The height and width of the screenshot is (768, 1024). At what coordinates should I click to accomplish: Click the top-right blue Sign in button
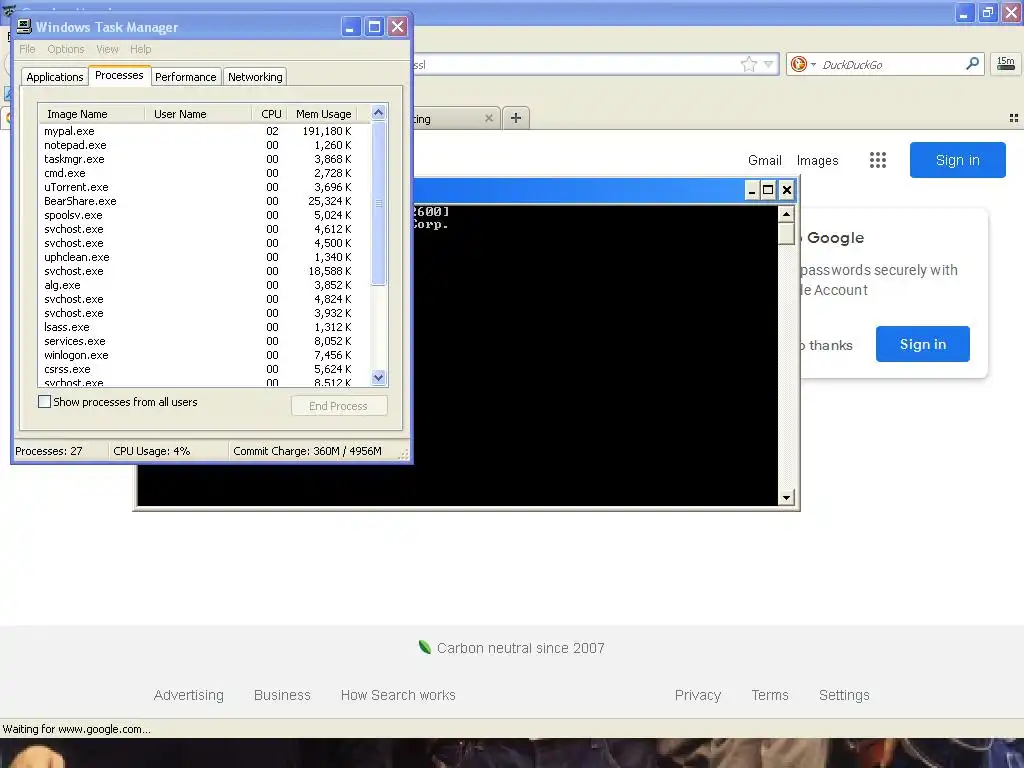[957, 160]
